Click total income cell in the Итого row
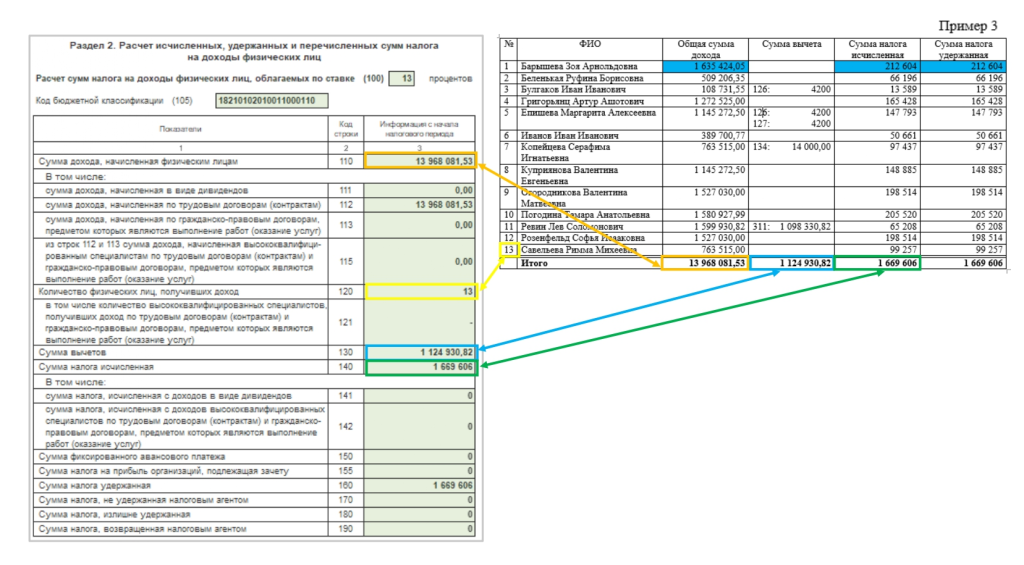Viewport: 1024px width, 565px height. pyautogui.click(x=705, y=263)
